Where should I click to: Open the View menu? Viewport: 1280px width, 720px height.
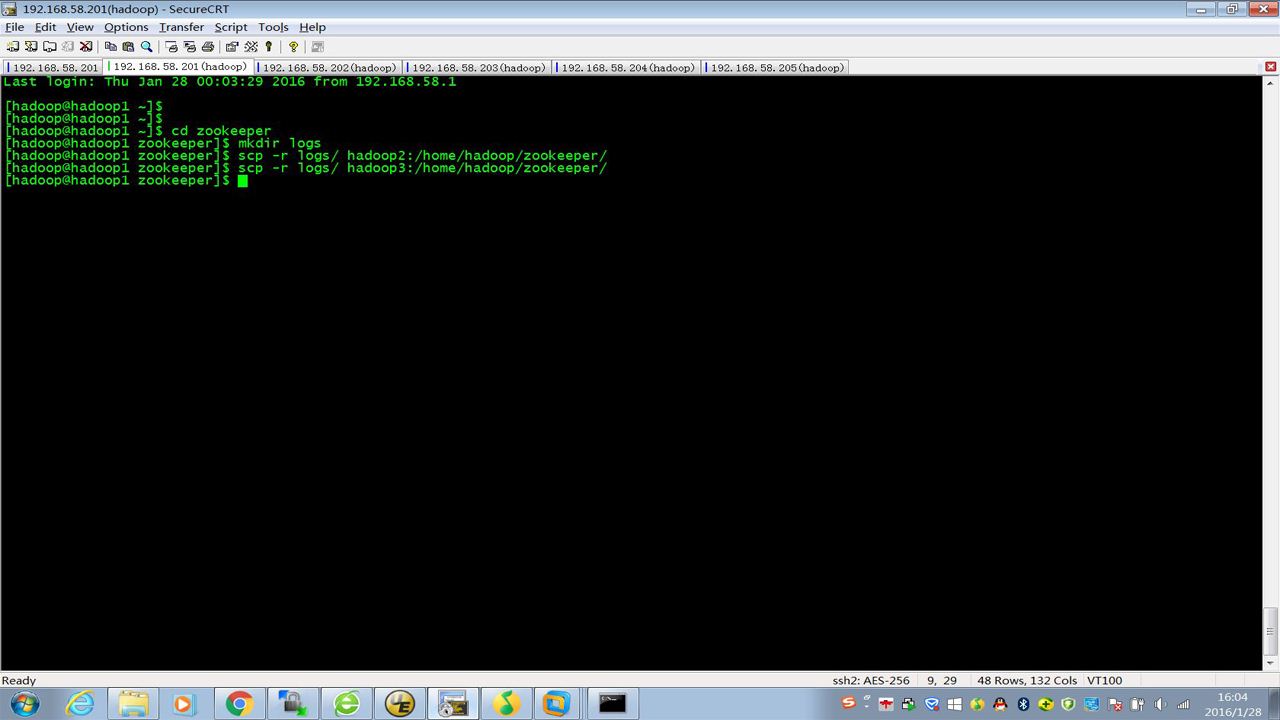click(x=80, y=27)
